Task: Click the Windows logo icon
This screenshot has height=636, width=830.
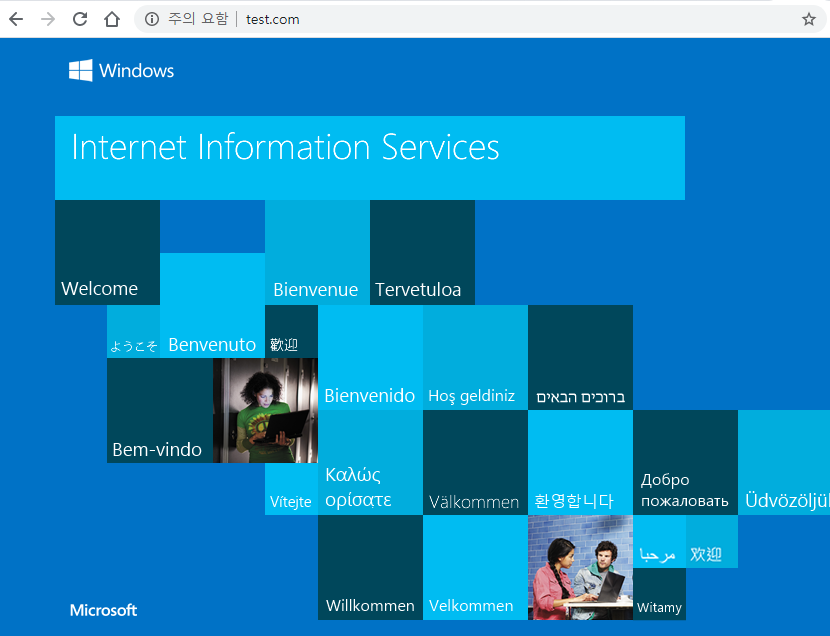Action: click(x=80, y=70)
